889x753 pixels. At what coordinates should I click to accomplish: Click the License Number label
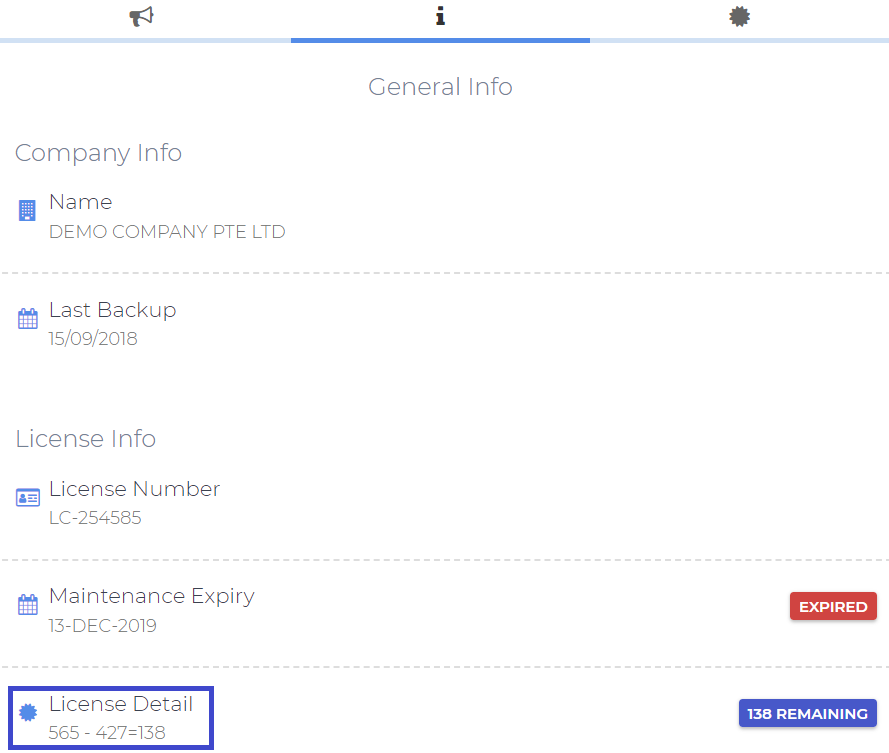(x=134, y=489)
